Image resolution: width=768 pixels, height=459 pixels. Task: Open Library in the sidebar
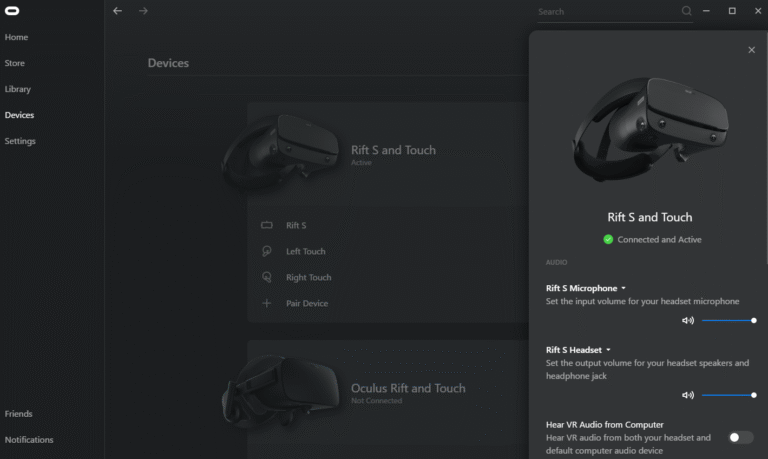point(18,89)
